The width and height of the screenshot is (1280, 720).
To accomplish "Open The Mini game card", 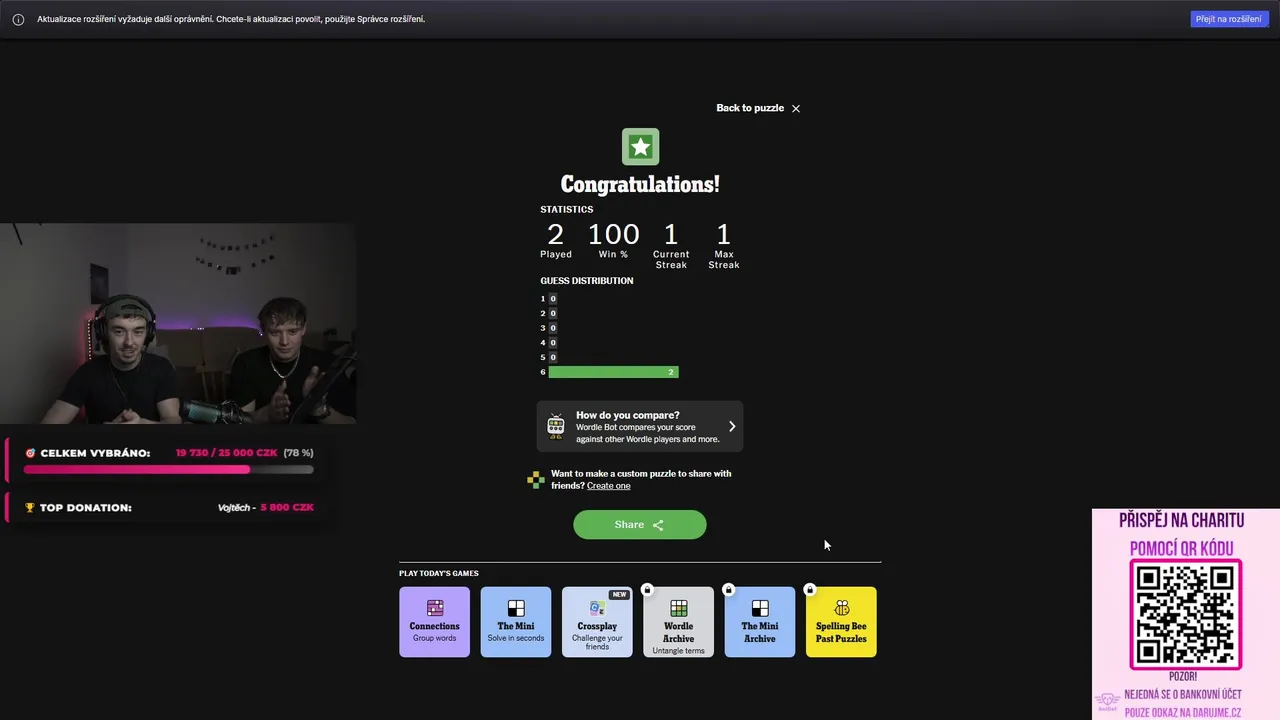I will (x=516, y=622).
